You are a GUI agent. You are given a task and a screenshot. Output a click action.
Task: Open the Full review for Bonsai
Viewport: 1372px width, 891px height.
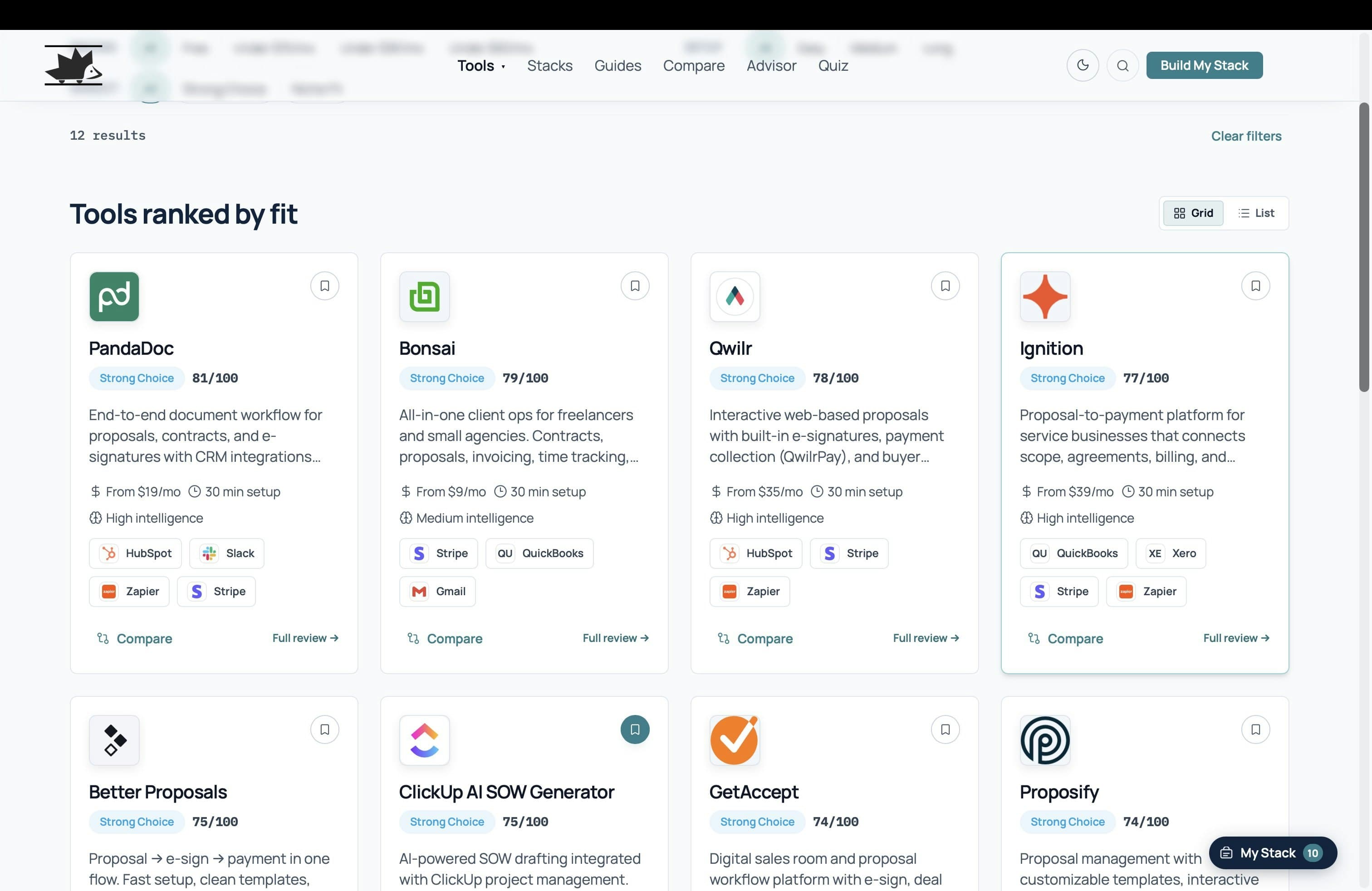pos(615,637)
